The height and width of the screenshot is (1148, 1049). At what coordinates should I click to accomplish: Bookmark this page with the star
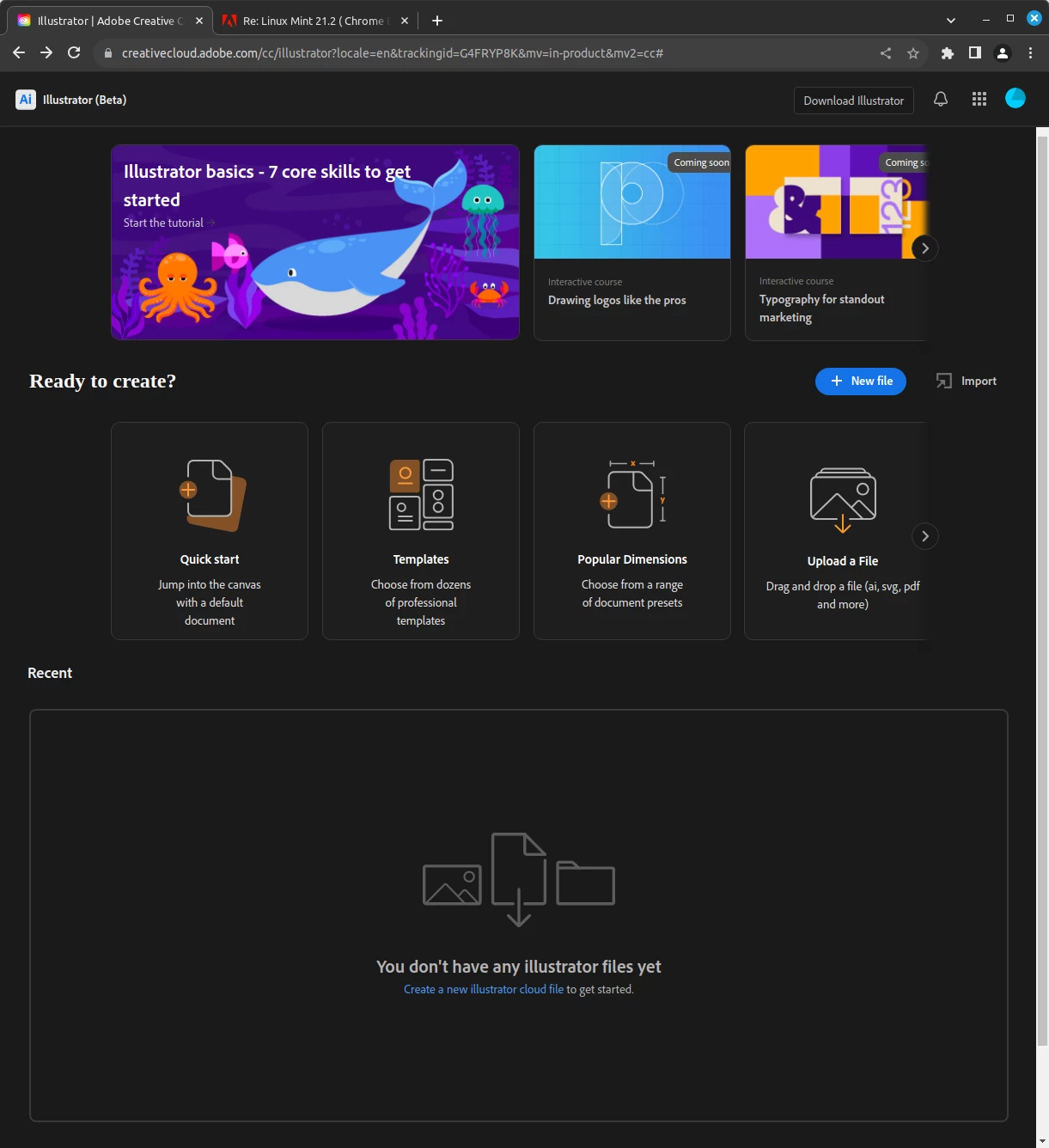(913, 53)
